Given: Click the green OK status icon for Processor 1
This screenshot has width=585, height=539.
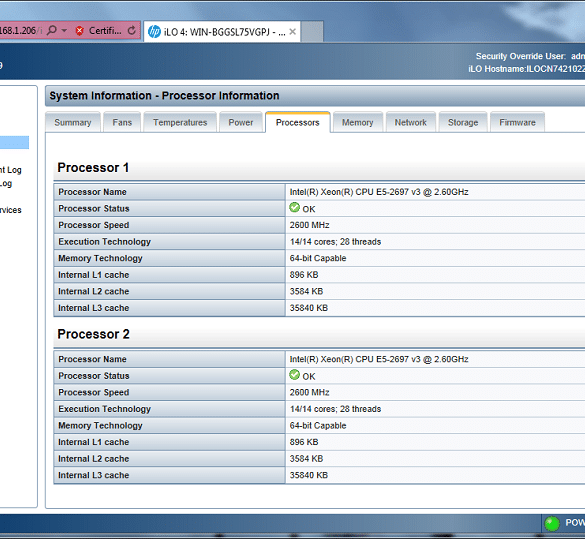Looking at the screenshot, I should [294, 207].
